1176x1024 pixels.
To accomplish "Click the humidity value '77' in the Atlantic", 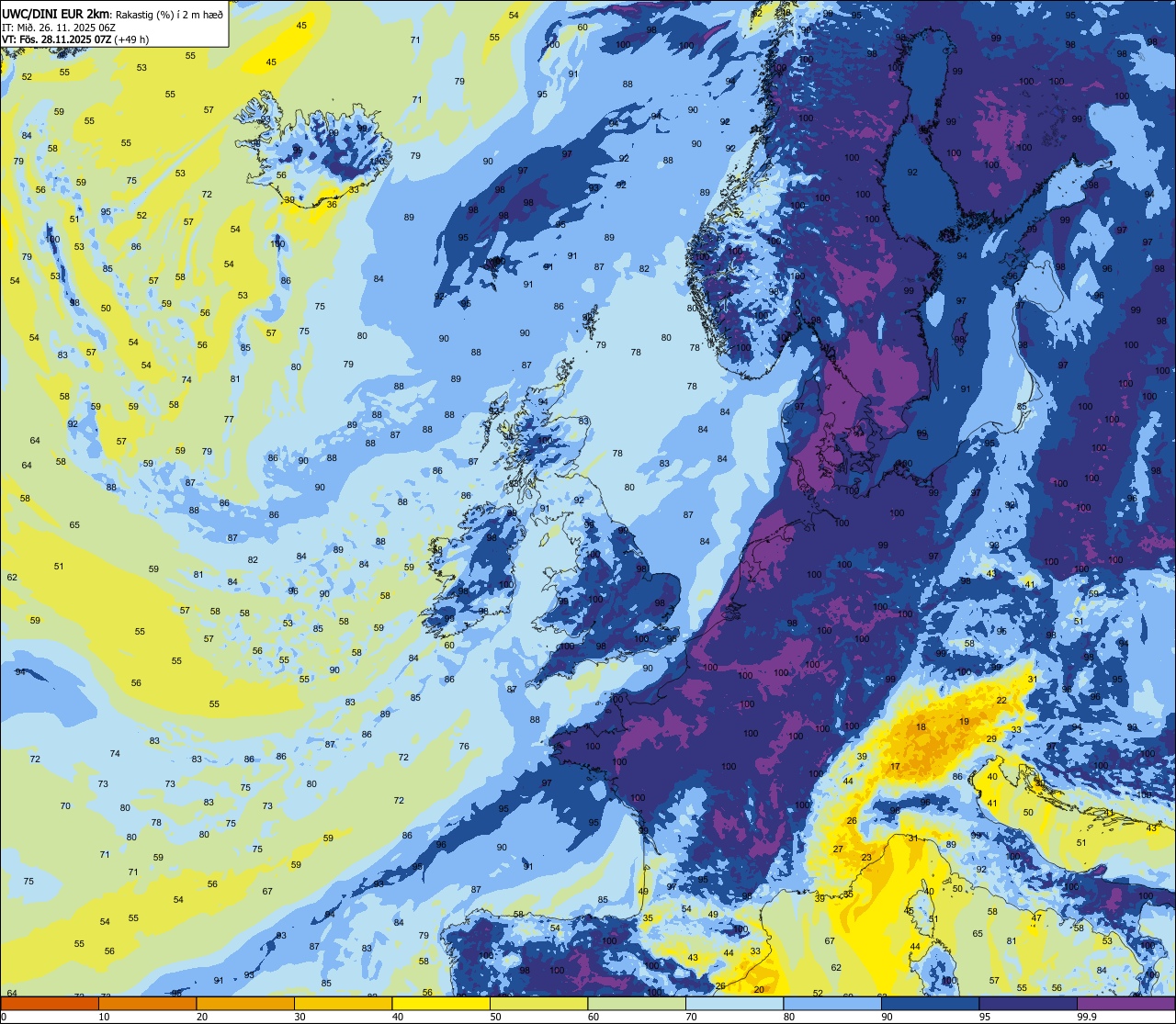I will point(229,419).
